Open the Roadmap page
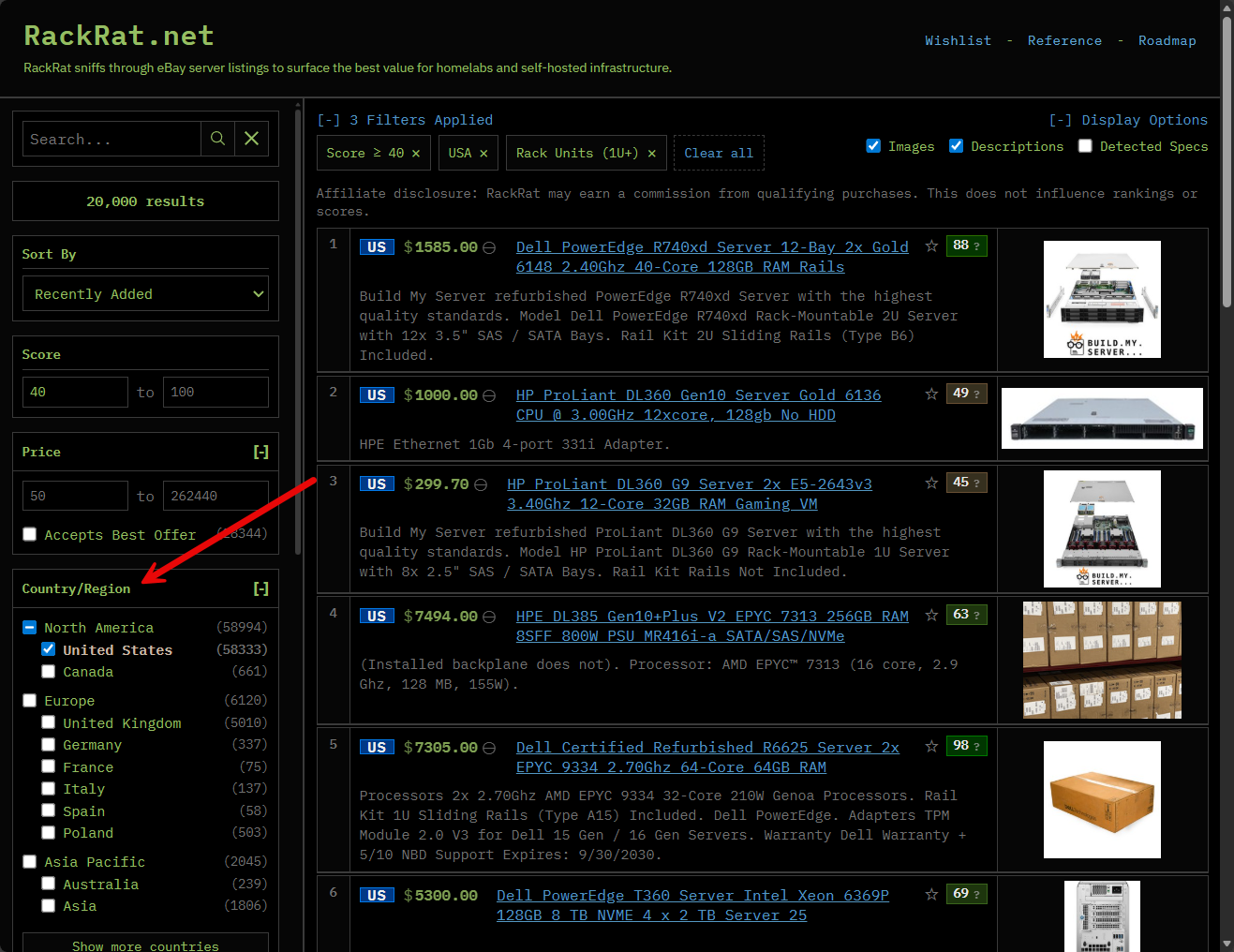The width and height of the screenshot is (1234, 952). point(1167,40)
